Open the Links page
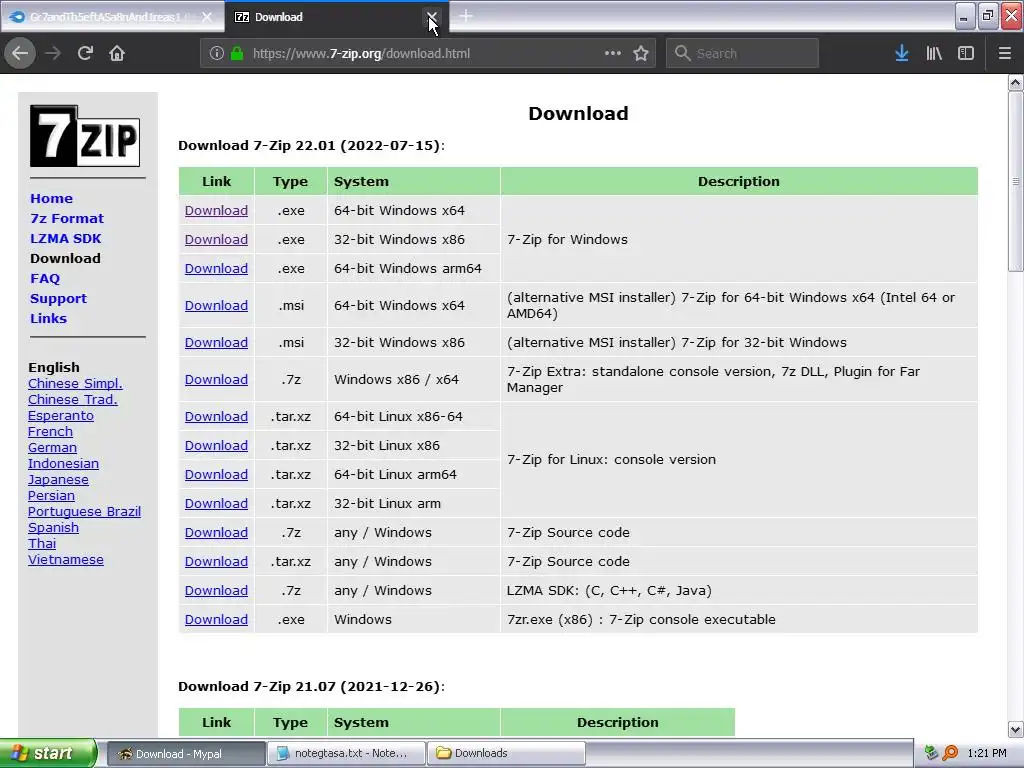 tap(48, 319)
